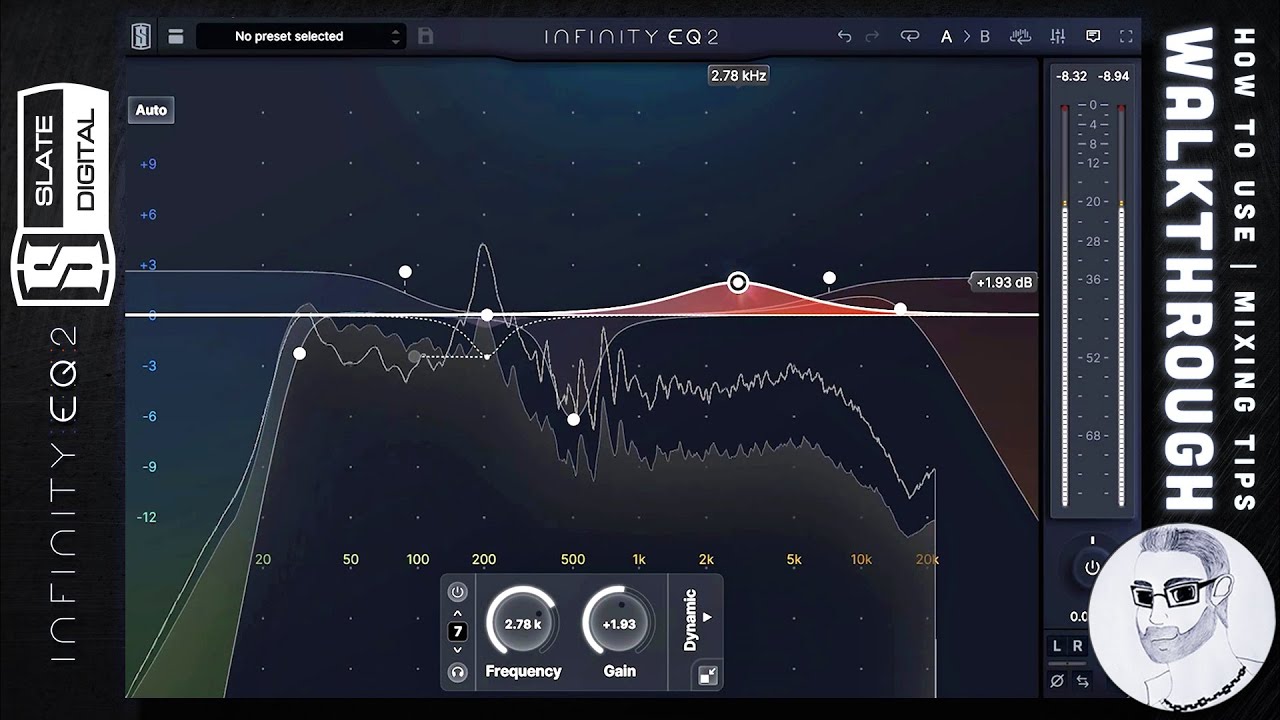Click the Gain knob showing +1.93
This screenshot has width=1280, height=720.
(619, 623)
